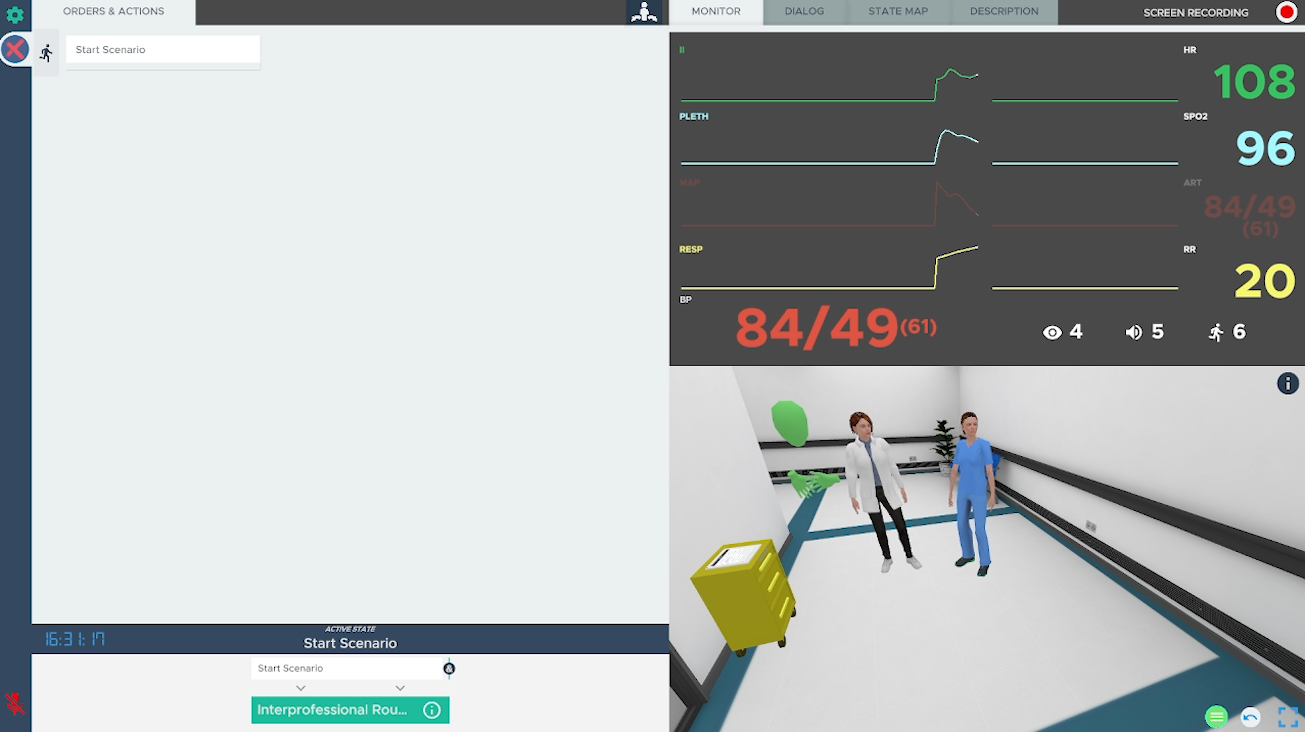Click the red X circle icon

(15, 49)
